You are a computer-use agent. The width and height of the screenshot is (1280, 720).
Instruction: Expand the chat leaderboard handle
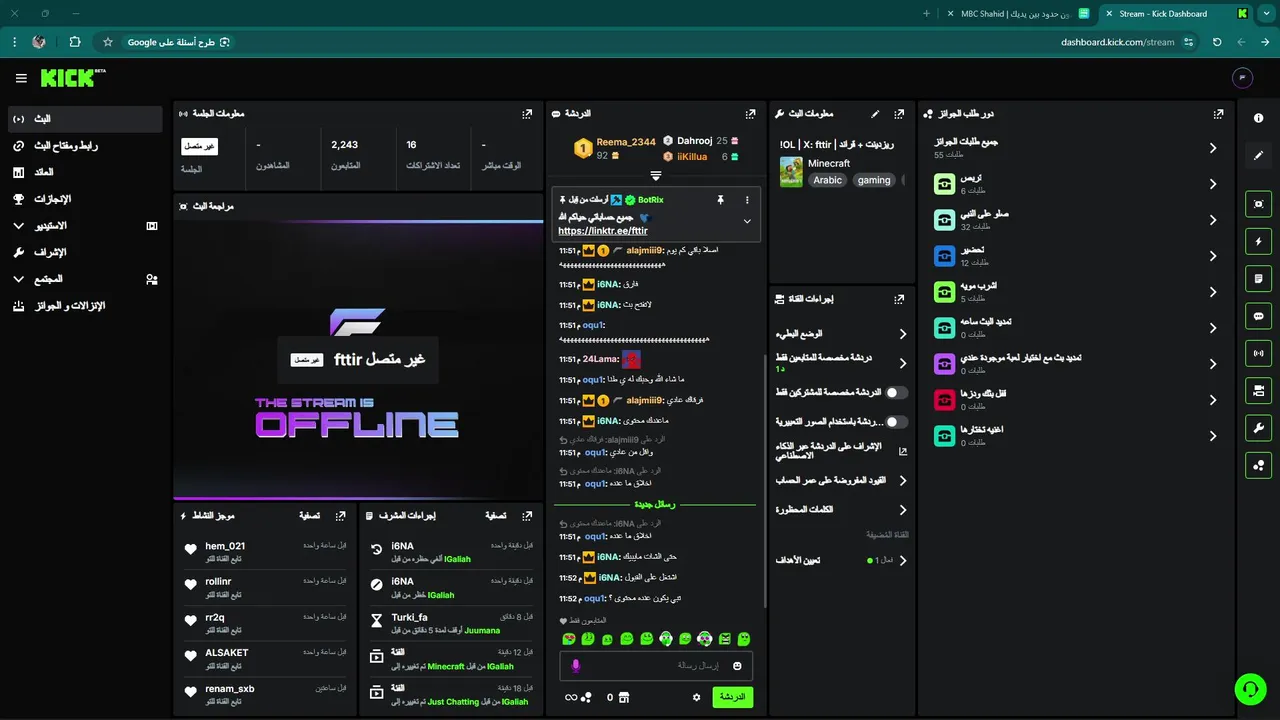click(656, 175)
